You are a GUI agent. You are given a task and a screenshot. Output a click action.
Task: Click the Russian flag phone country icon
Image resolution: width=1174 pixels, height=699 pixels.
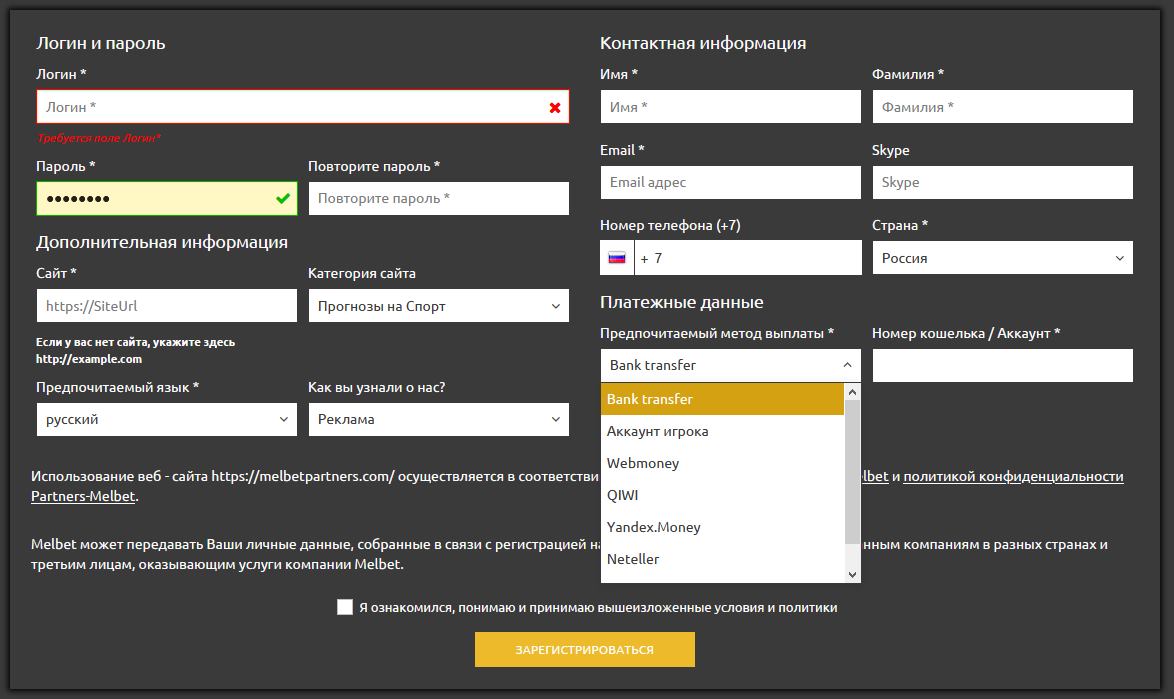(x=617, y=258)
